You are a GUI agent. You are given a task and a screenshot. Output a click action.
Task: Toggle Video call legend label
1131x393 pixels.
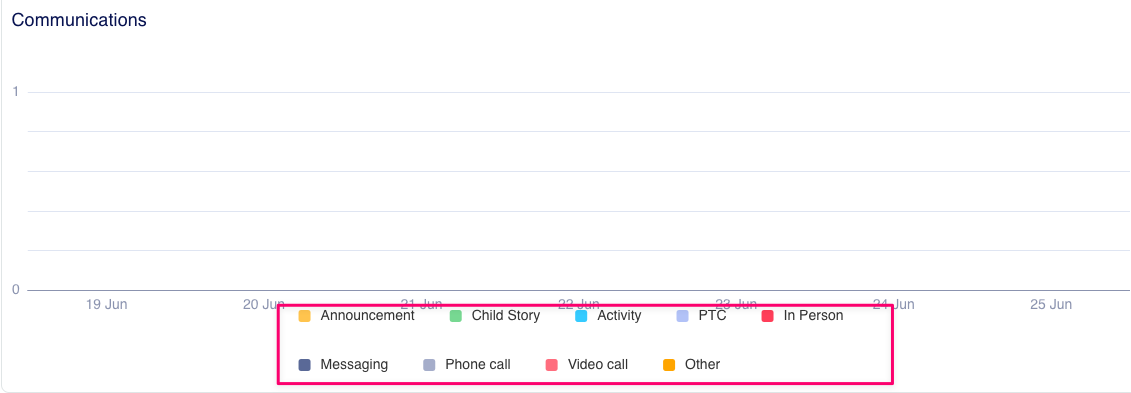pos(597,364)
